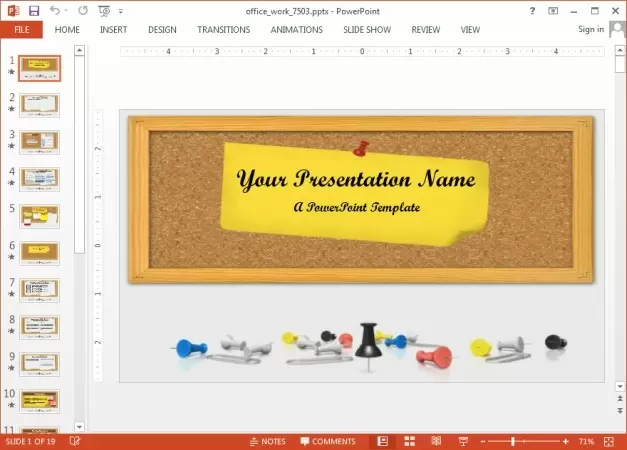Screen dimensions: 627x450
Task: Open PowerPoint Help question mark
Action: [532, 10]
